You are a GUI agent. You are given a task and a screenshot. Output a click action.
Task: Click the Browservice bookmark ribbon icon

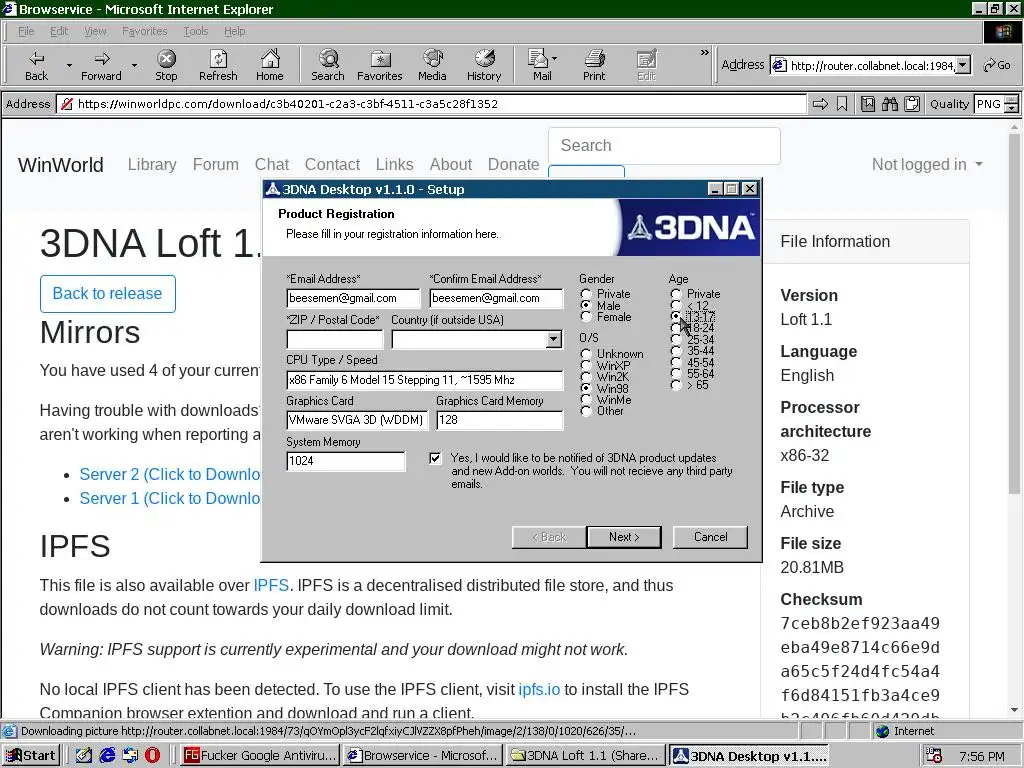click(x=842, y=104)
